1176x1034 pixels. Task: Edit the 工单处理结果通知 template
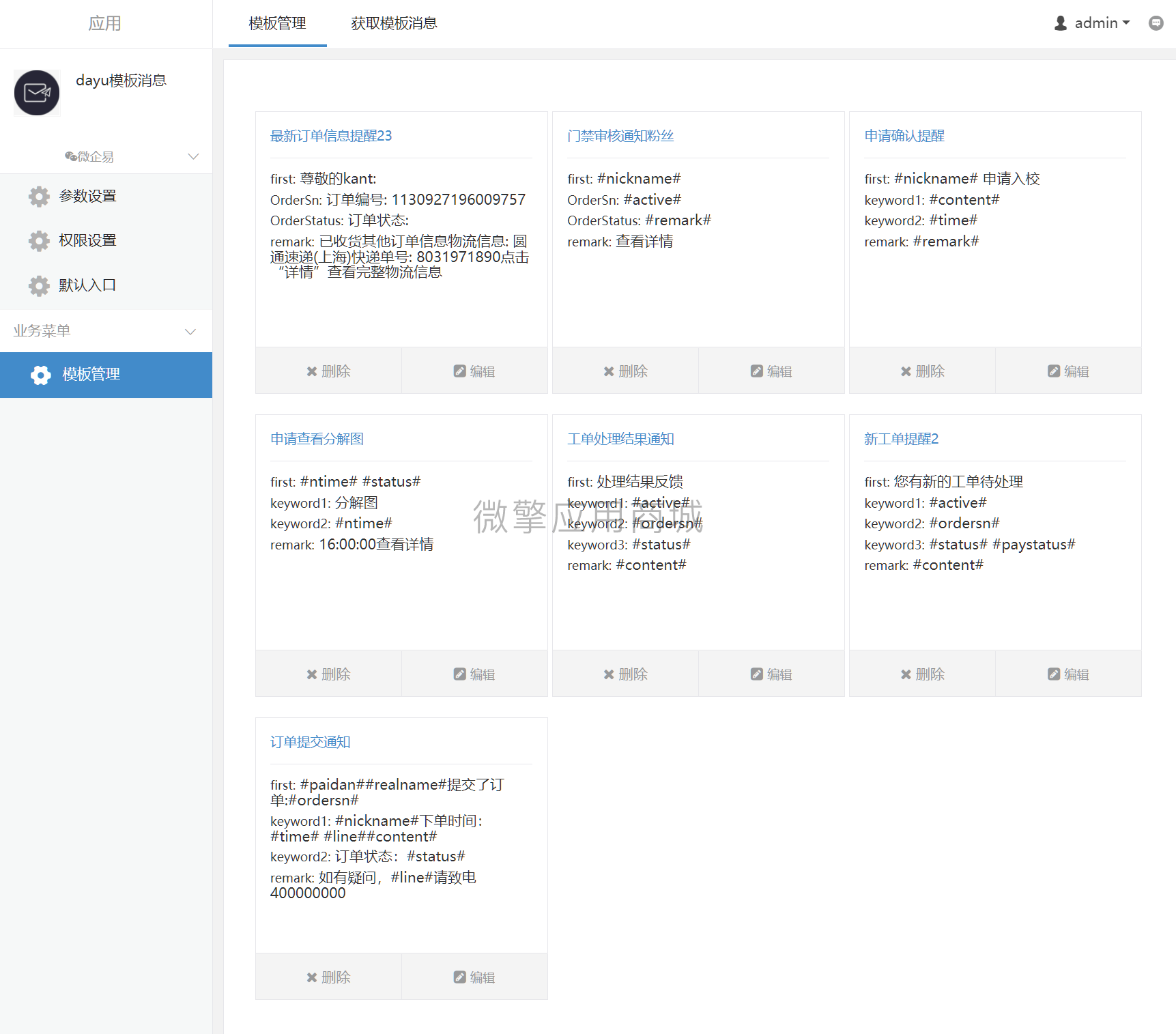(x=771, y=674)
